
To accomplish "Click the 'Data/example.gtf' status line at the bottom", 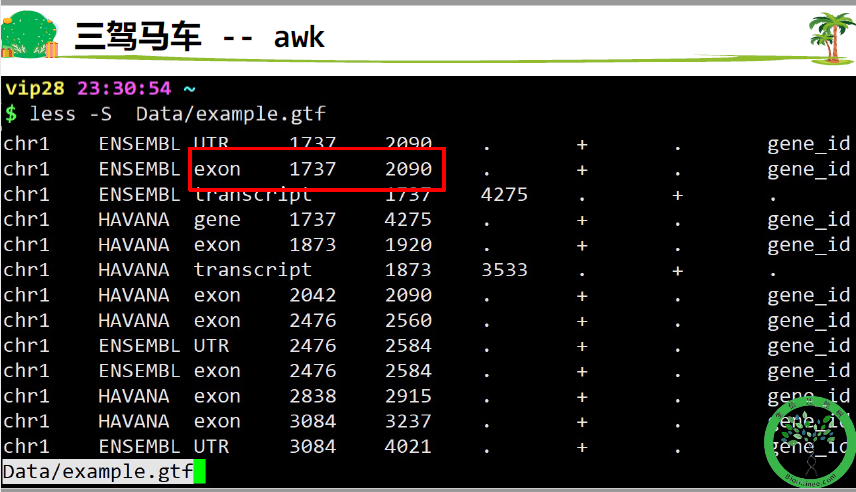I will click(98, 471).
